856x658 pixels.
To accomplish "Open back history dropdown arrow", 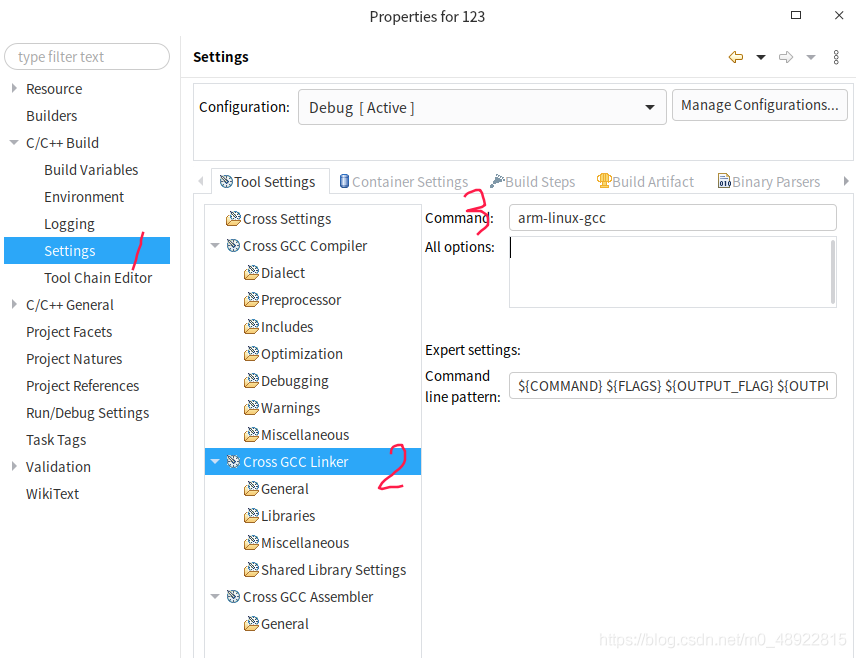I will (761, 58).
